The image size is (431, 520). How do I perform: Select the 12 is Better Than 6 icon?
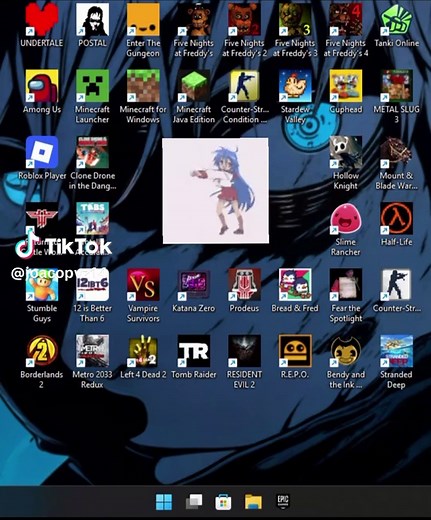92,285
